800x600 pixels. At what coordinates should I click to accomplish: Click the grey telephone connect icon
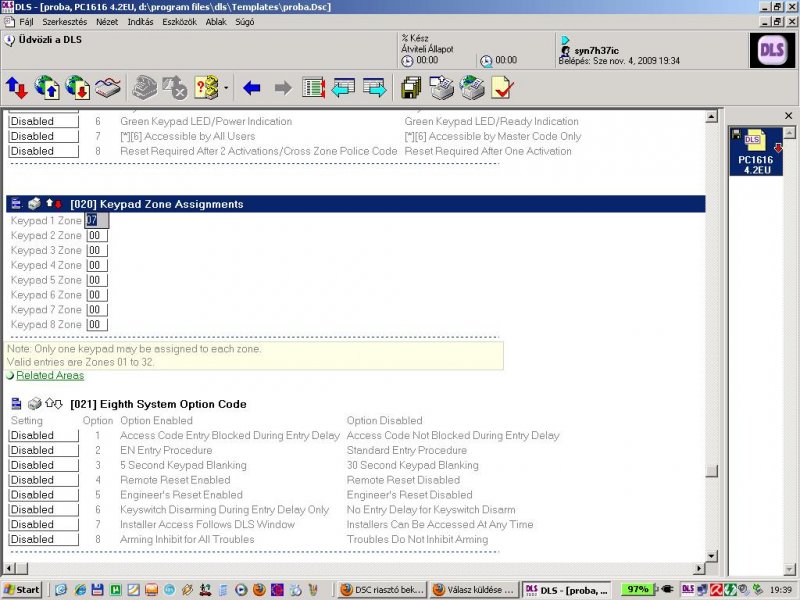(x=144, y=87)
